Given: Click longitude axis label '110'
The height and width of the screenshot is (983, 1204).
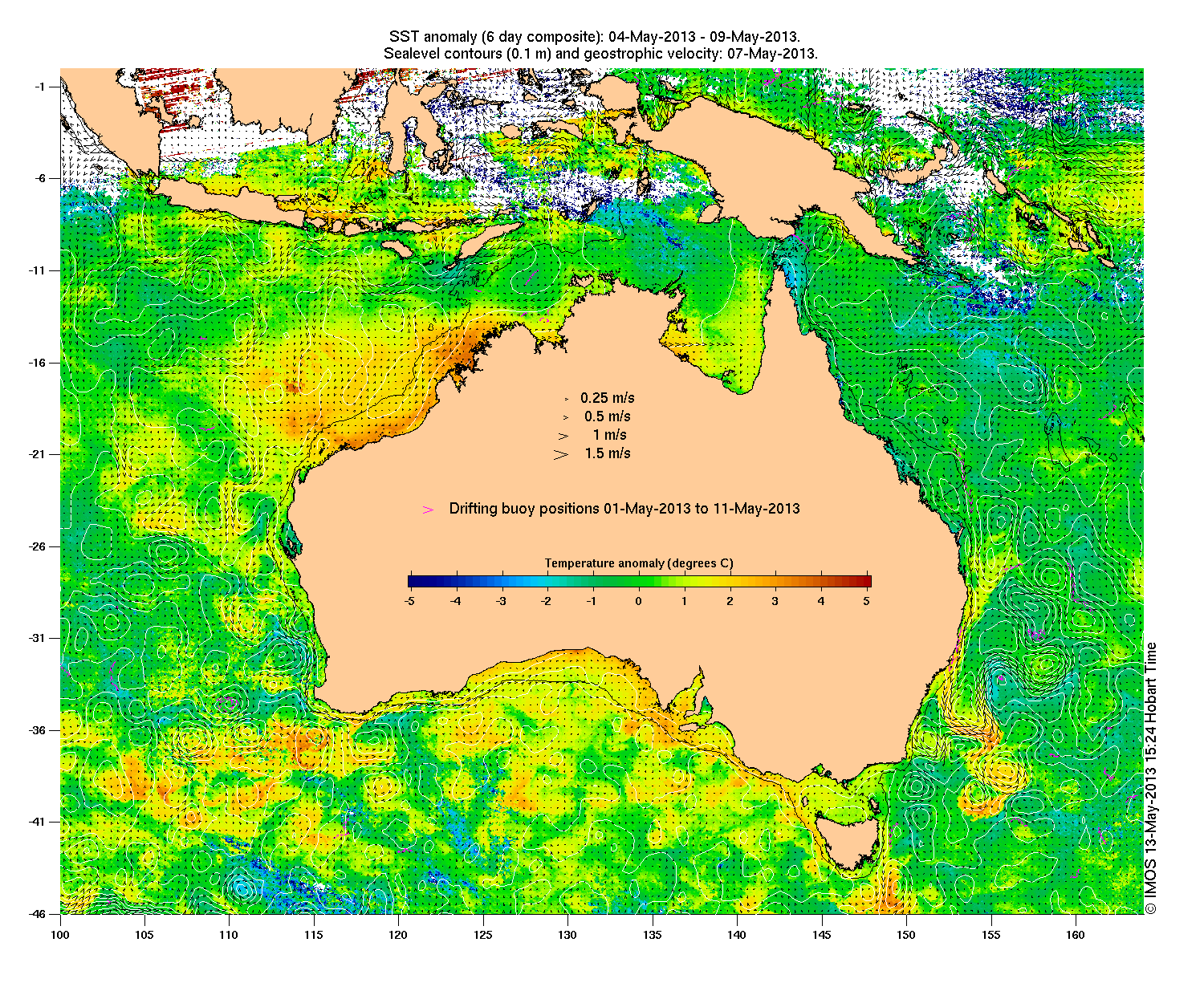Looking at the screenshot, I should pyautogui.click(x=229, y=934).
